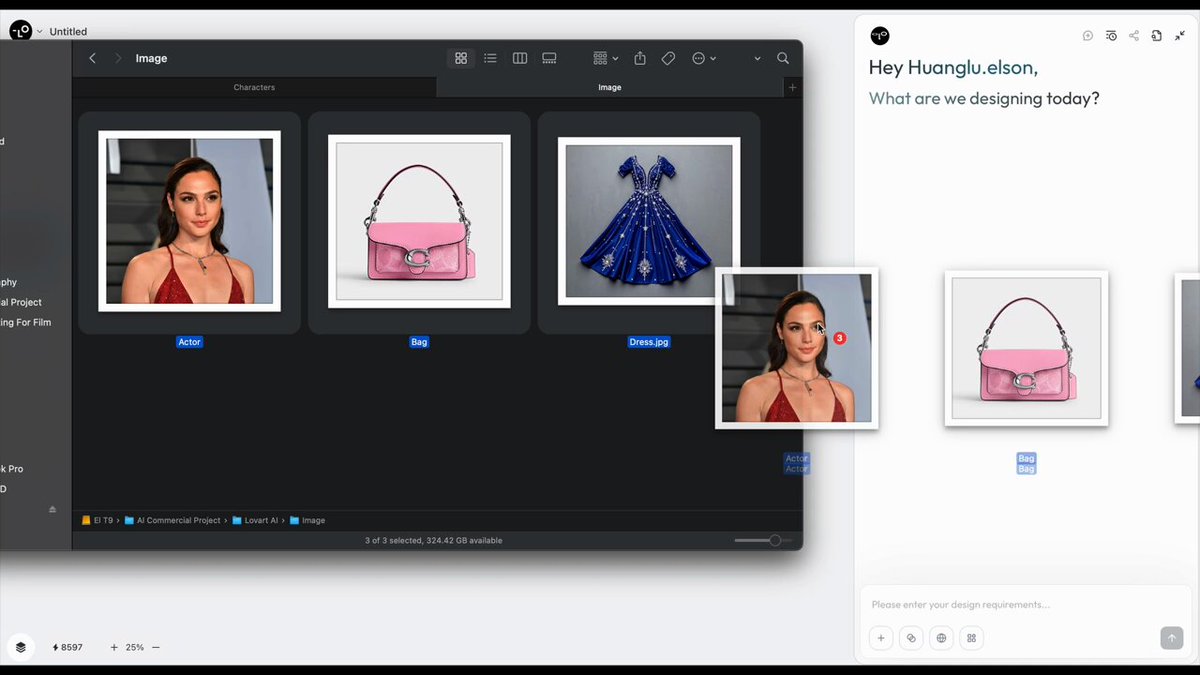
Task: Expand the Finder toolbar overflow chevron
Action: 757,58
